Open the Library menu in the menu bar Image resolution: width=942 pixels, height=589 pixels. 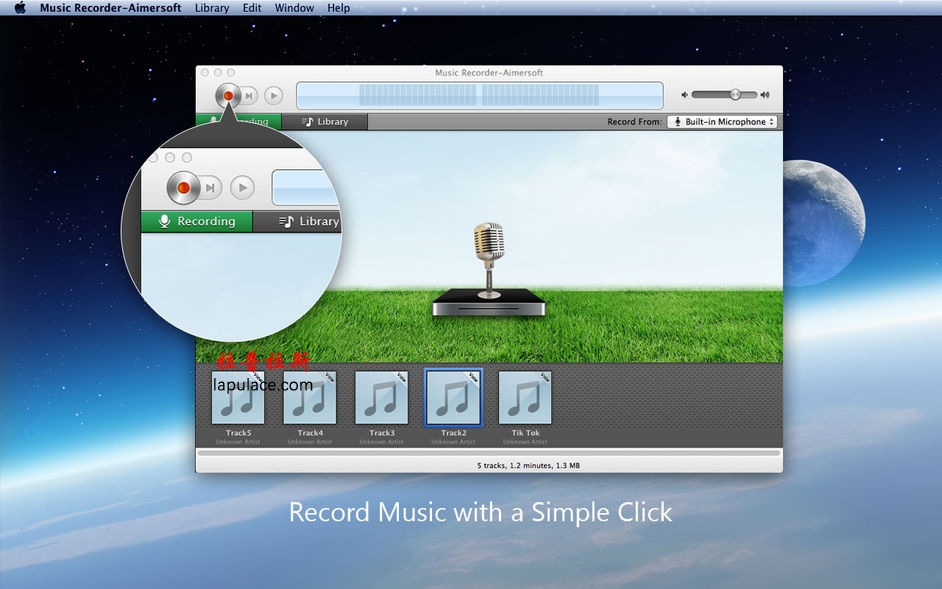tap(212, 8)
